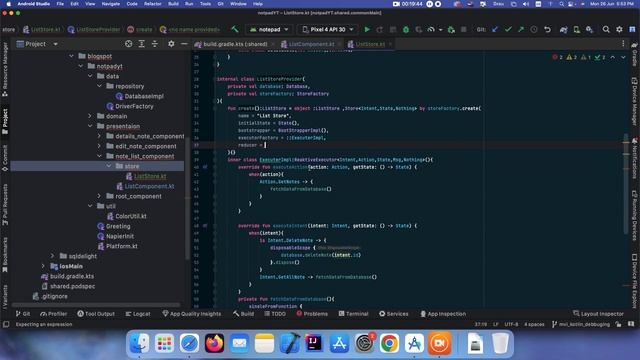
Task: Open App Quality Insights window
Action: [x=192, y=313]
